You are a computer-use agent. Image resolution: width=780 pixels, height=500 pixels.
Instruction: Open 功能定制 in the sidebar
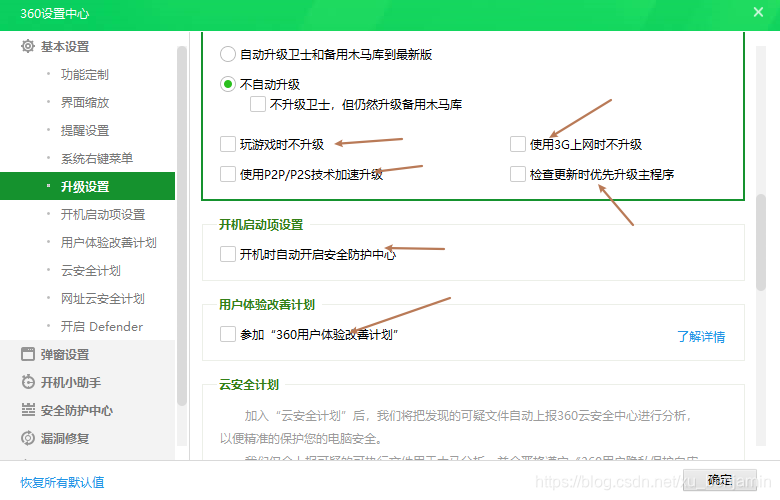point(85,75)
